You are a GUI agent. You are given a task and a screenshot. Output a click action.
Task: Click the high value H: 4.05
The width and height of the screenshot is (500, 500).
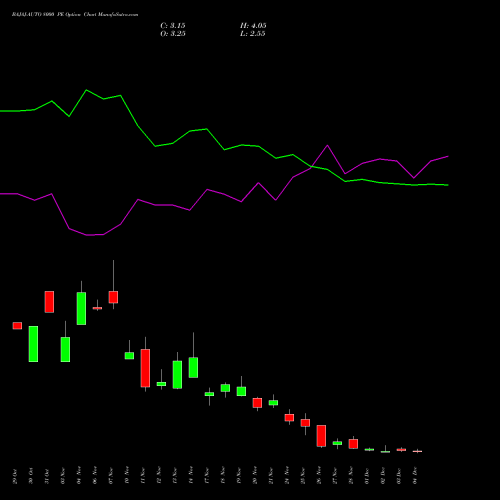(253, 26)
